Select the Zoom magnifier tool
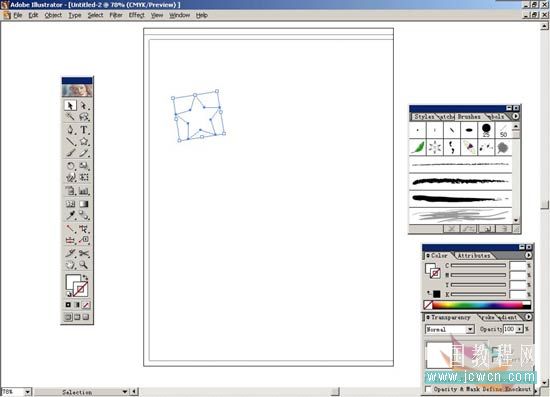The width and height of the screenshot is (550, 397). coord(84,265)
